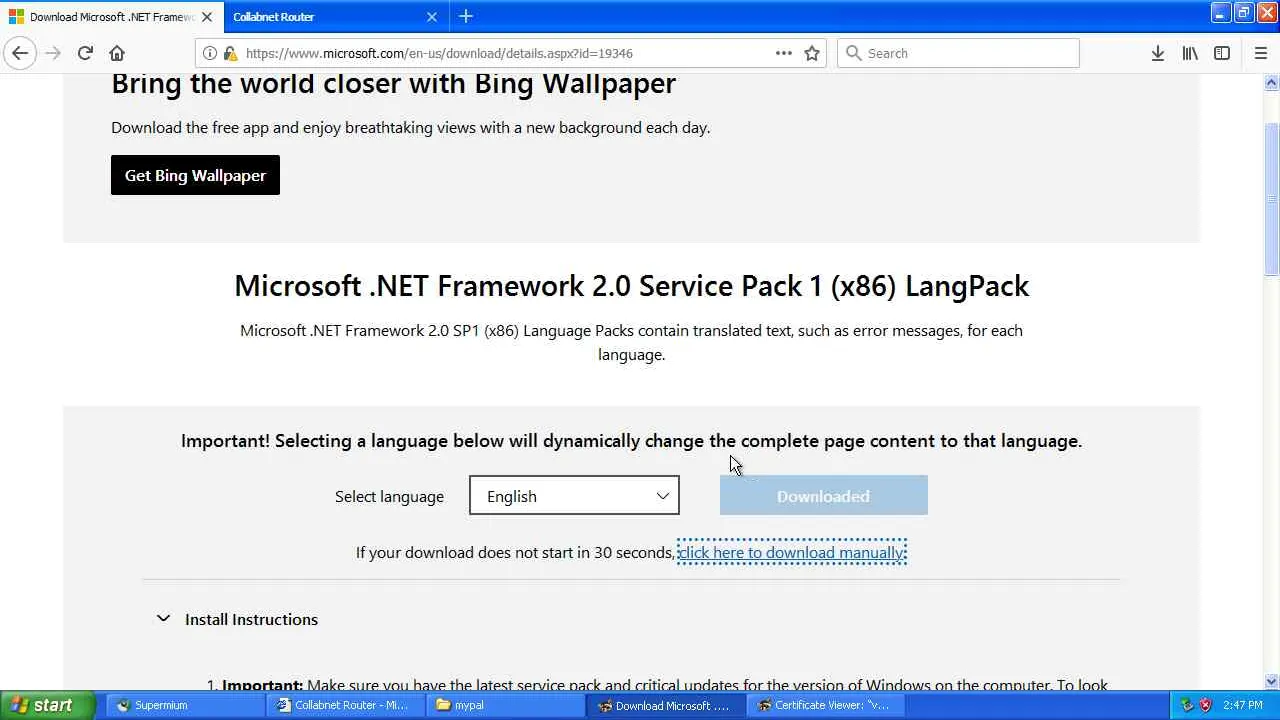Switch to Collabnet Router taskbar window
Image resolution: width=1280 pixels, height=720 pixels.
pyautogui.click(x=345, y=705)
